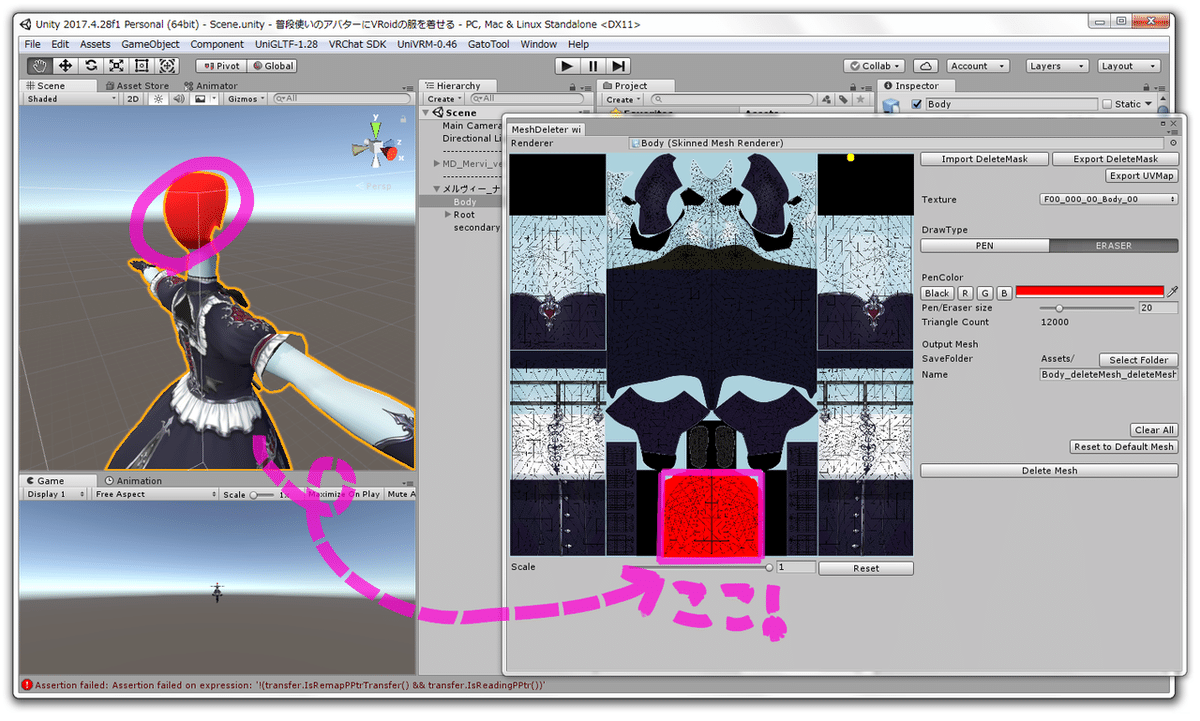The height and width of the screenshot is (721, 1200).
Task: Pick pen color with eyedropper icon
Action: tap(1173, 292)
